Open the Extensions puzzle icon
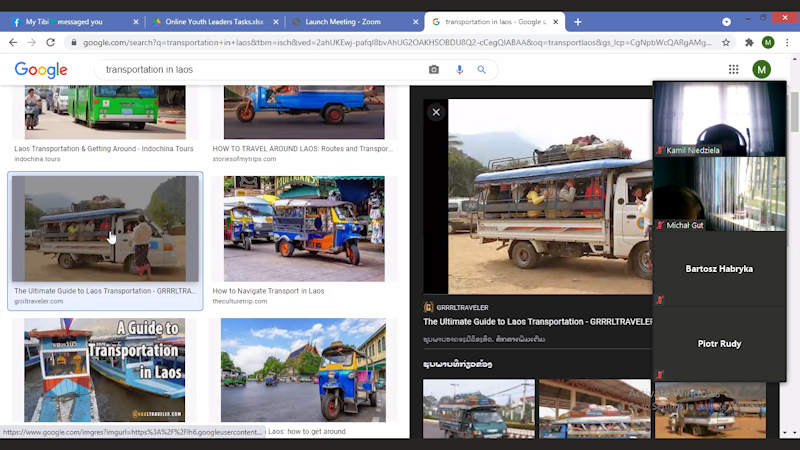The width and height of the screenshot is (800, 450). (x=749, y=43)
